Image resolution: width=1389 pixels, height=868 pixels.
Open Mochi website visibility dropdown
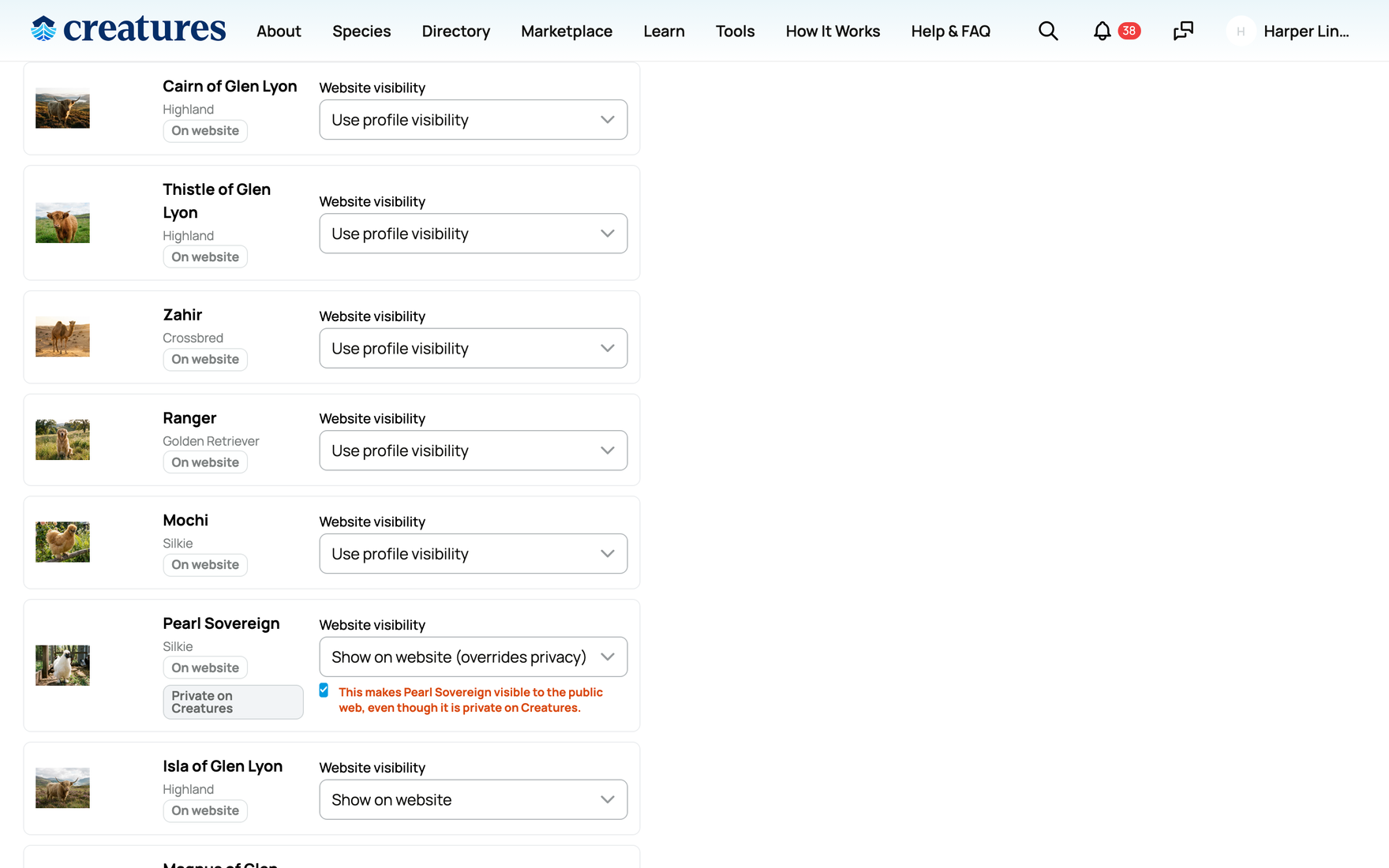coord(474,553)
